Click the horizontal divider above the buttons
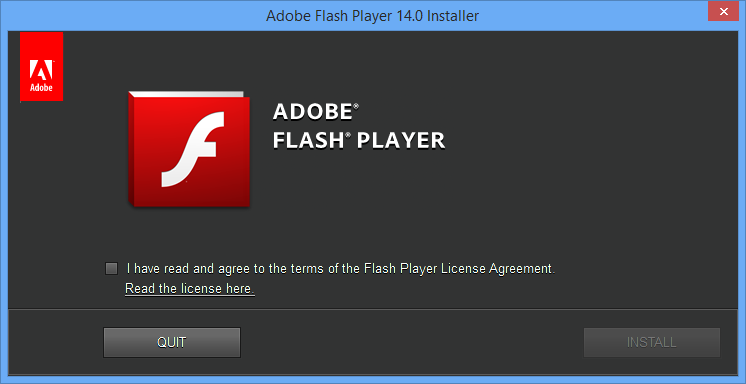746x384 pixels. [x=373, y=309]
